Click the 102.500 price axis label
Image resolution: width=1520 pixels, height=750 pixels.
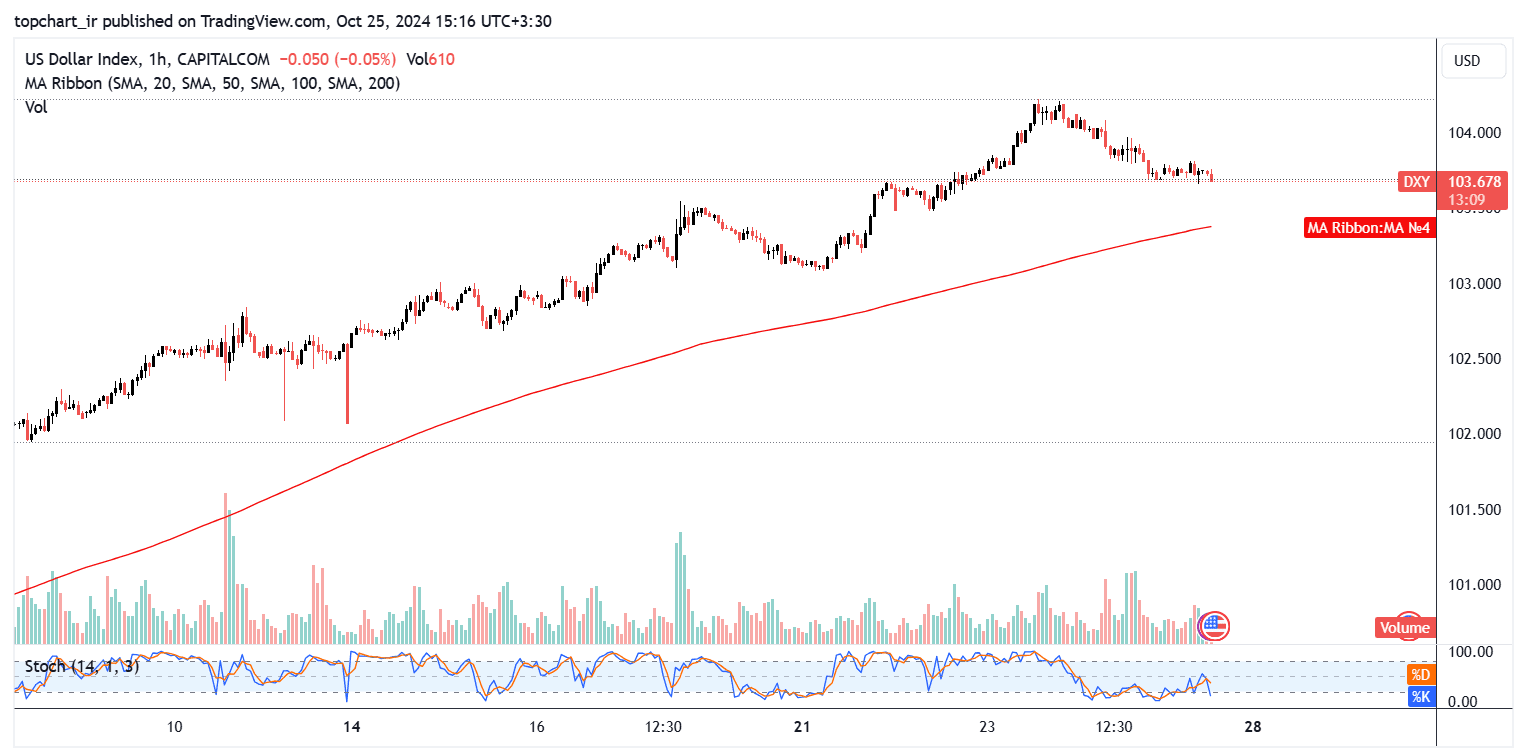pos(1475,359)
